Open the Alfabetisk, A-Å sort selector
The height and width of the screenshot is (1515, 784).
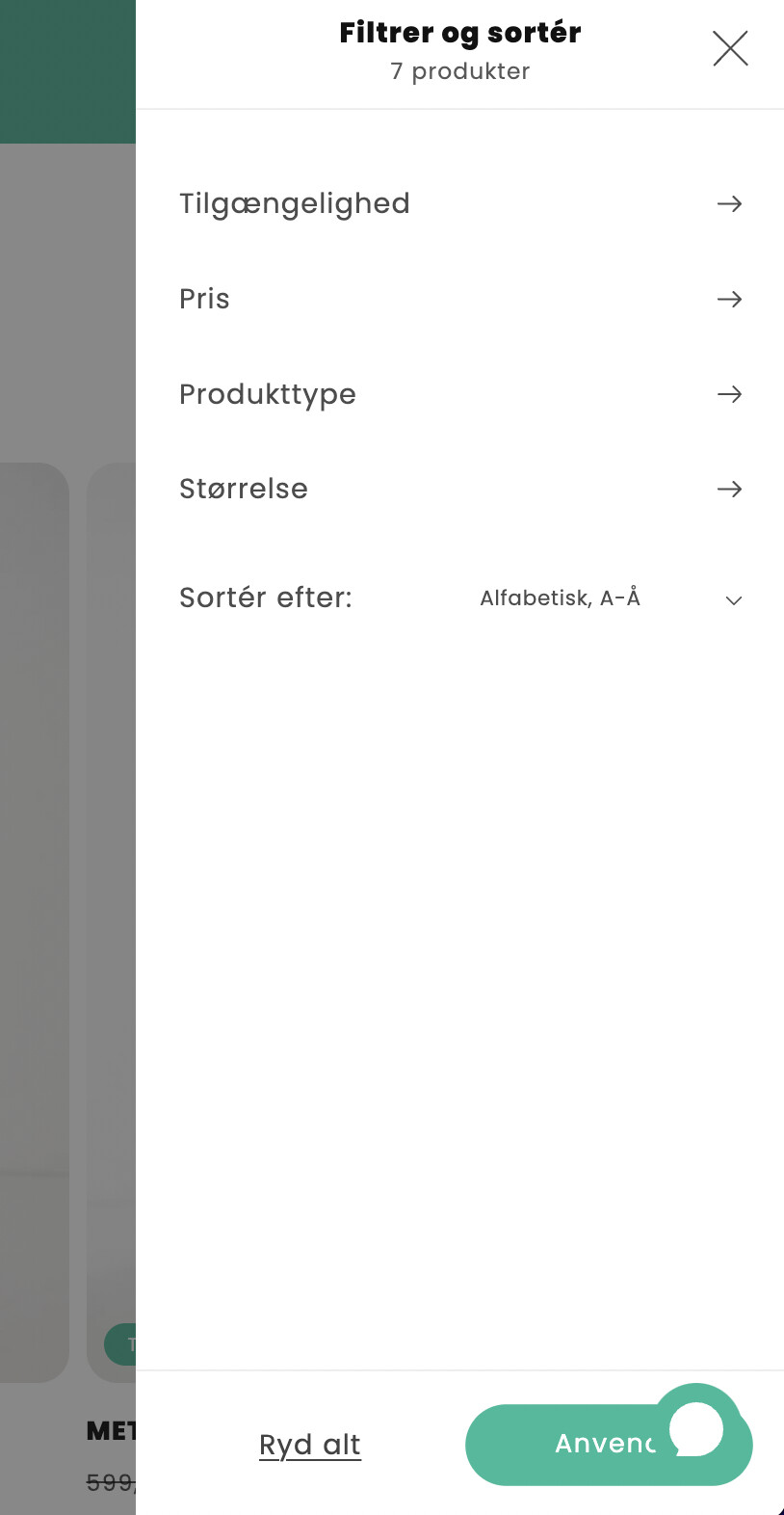click(x=560, y=598)
